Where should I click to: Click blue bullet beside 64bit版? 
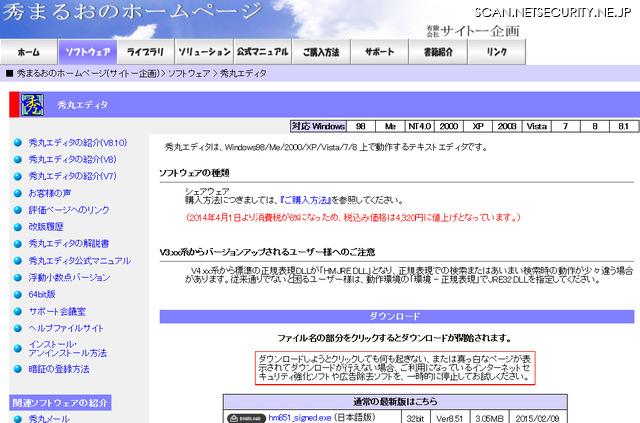pos(18,294)
